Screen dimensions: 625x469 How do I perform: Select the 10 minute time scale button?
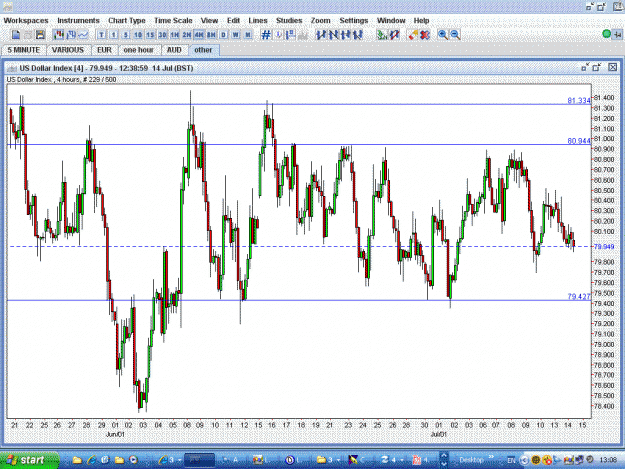[x=138, y=35]
